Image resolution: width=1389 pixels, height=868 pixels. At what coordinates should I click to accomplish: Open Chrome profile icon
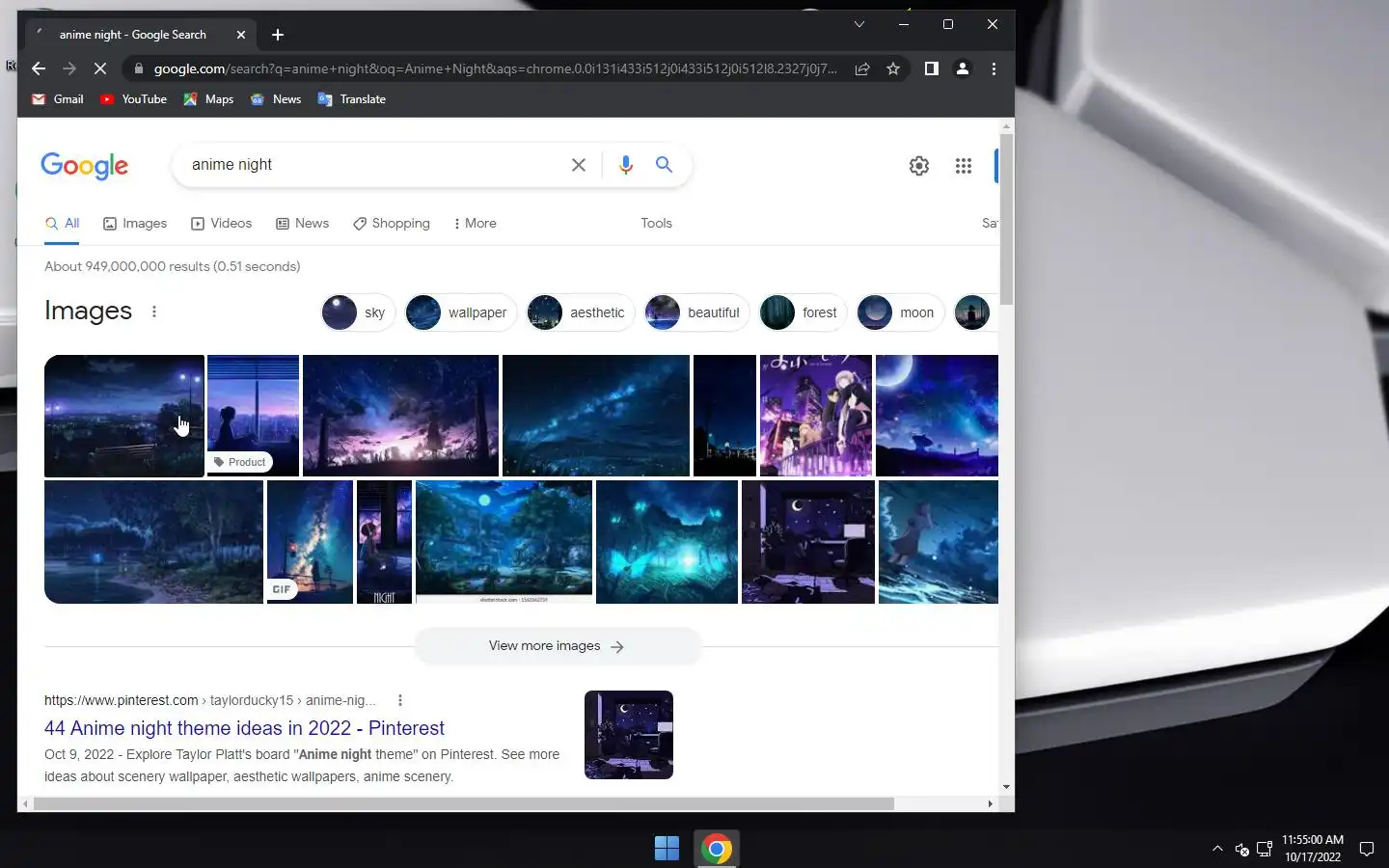962,68
